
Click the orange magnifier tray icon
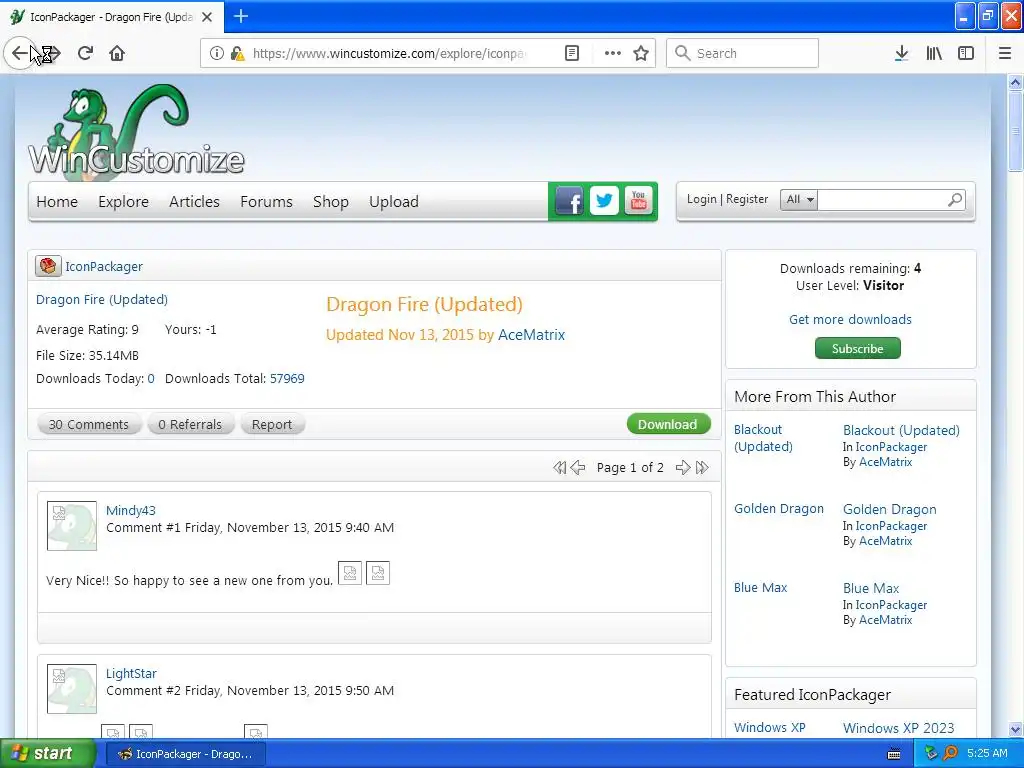click(950, 754)
